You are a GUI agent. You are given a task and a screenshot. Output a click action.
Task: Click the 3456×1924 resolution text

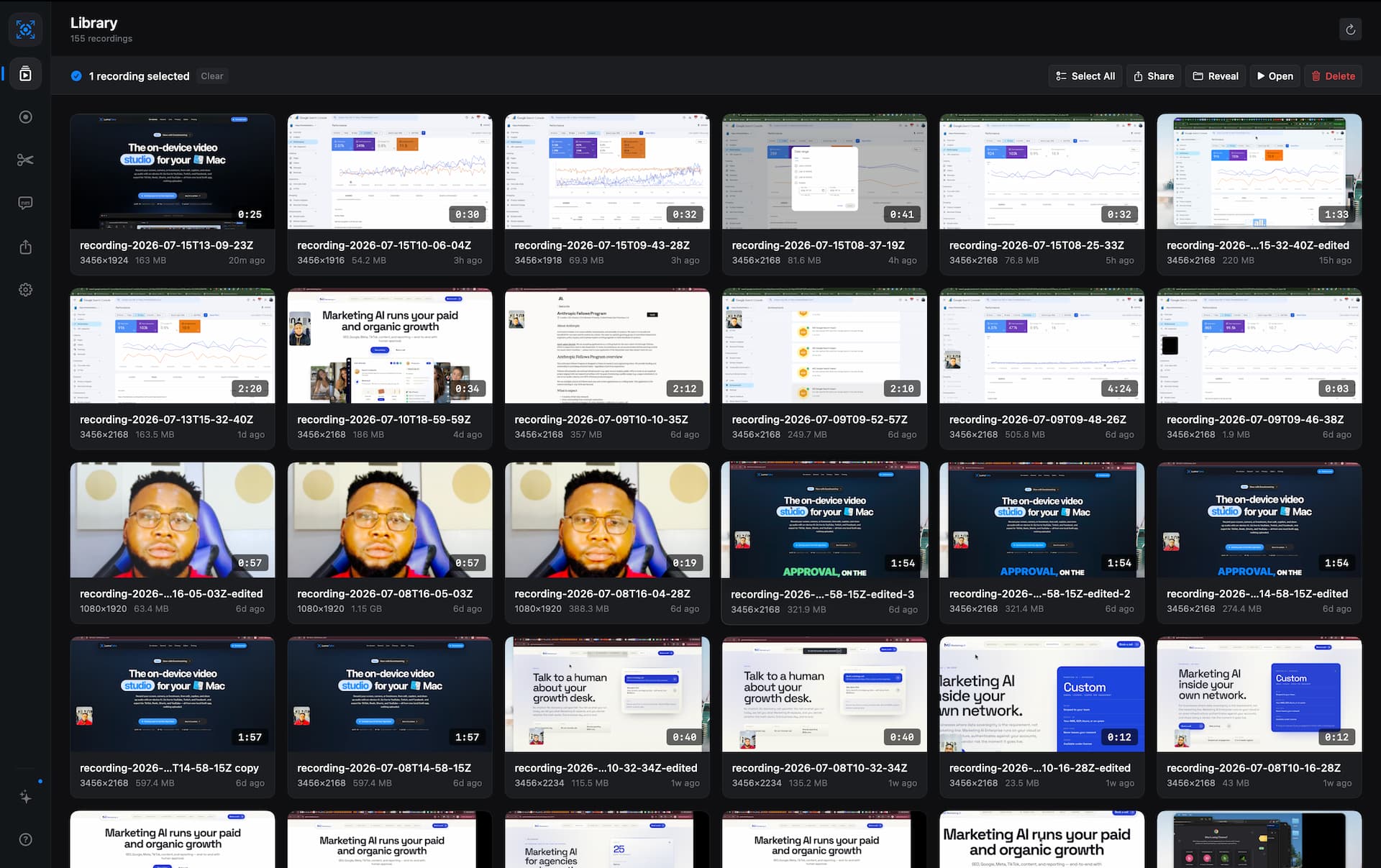(104, 260)
